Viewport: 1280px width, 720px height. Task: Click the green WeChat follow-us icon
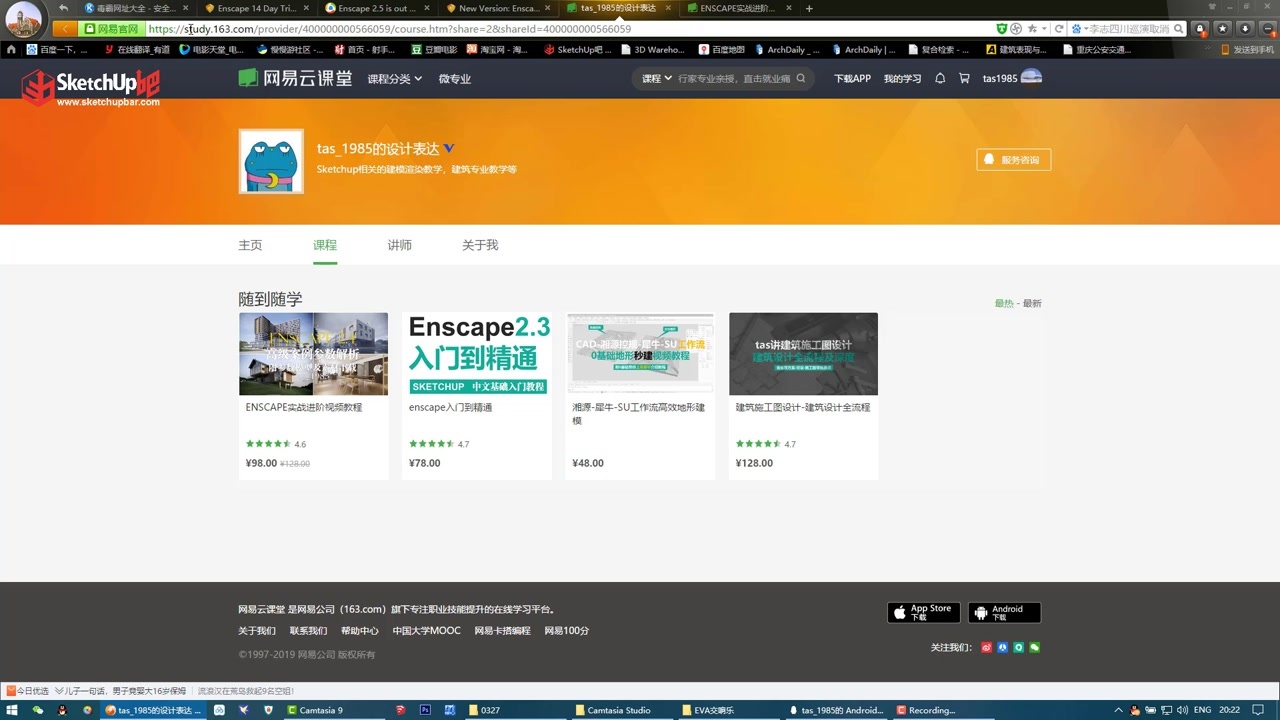(1035, 648)
